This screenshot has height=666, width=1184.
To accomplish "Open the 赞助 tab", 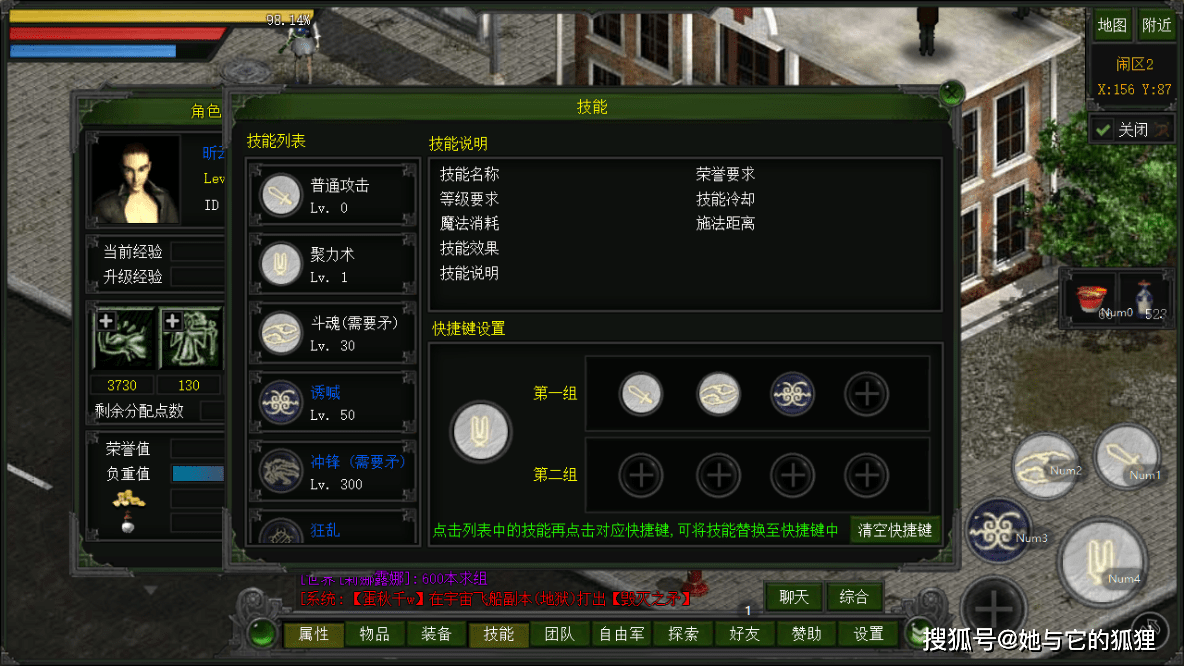I will [x=806, y=634].
